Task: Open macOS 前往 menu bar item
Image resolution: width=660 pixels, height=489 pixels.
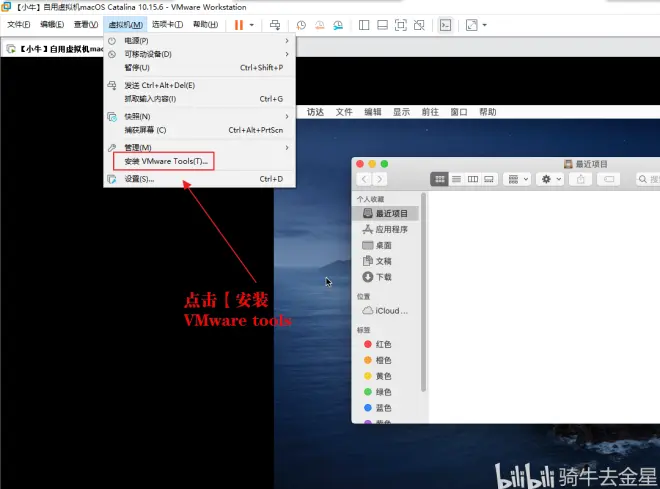Action: tap(430, 112)
